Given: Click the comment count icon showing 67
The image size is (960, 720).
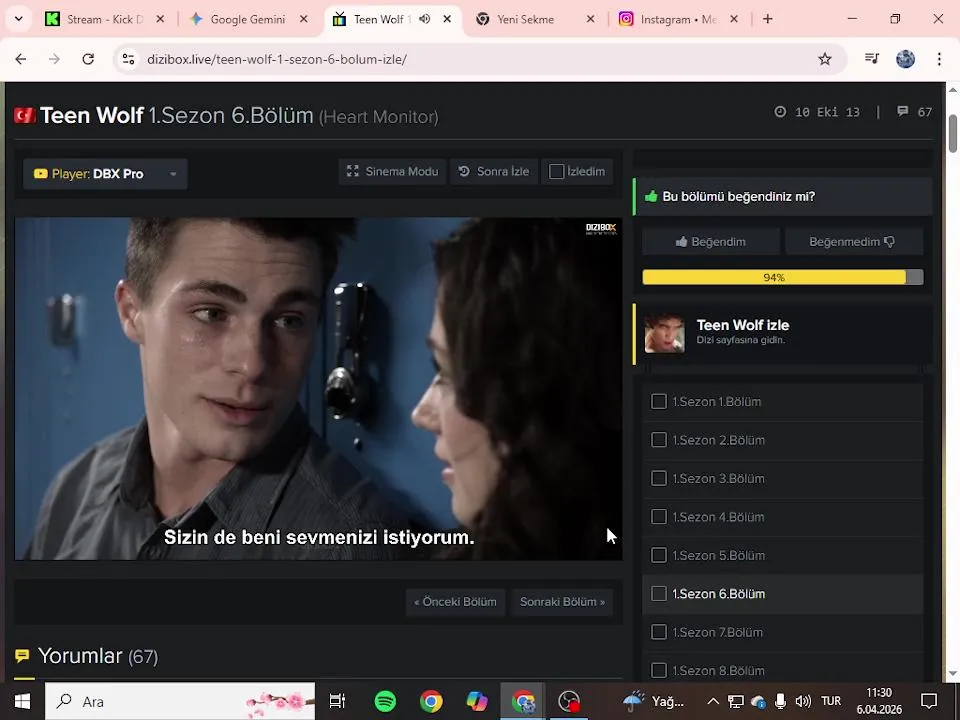Looking at the screenshot, I should click(902, 111).
